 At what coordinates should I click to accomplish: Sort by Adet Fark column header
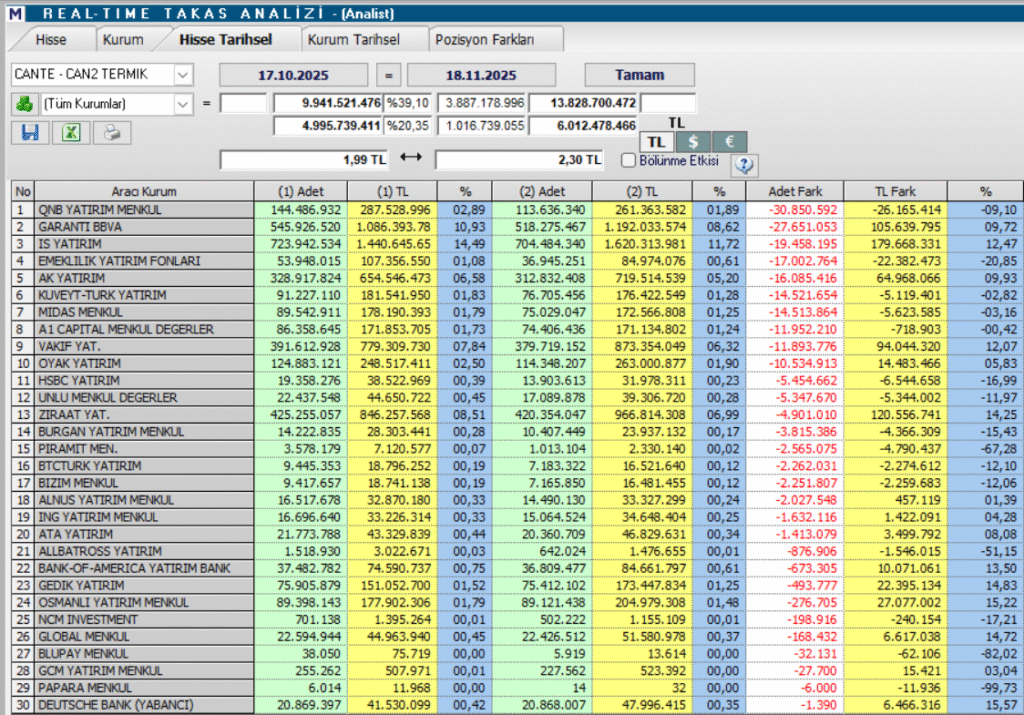tap(794, 191)
